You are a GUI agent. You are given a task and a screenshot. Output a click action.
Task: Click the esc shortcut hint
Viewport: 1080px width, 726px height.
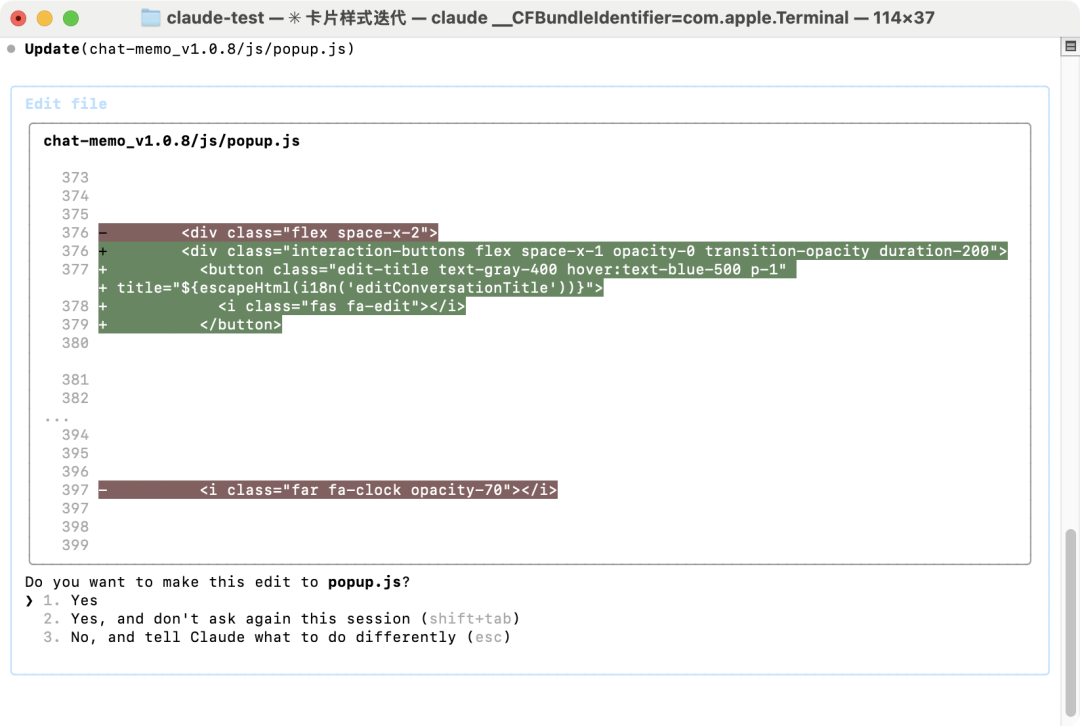pyautogui.click(x=488, y=637)
